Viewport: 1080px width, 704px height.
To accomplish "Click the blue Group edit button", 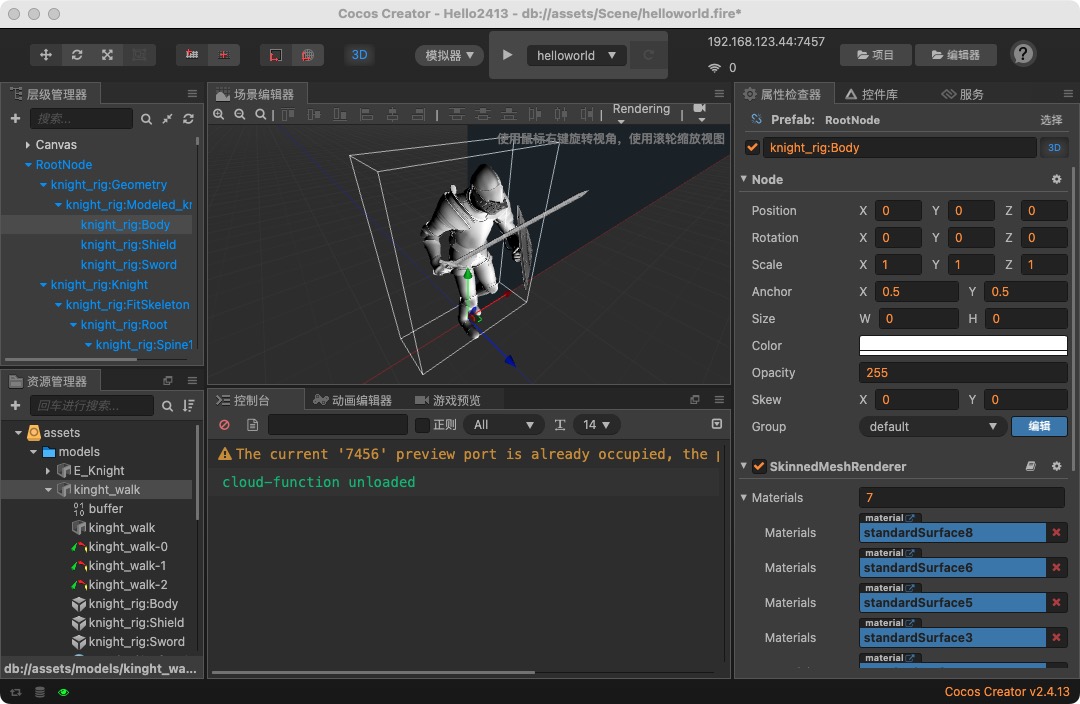I will click(1039, 427).
